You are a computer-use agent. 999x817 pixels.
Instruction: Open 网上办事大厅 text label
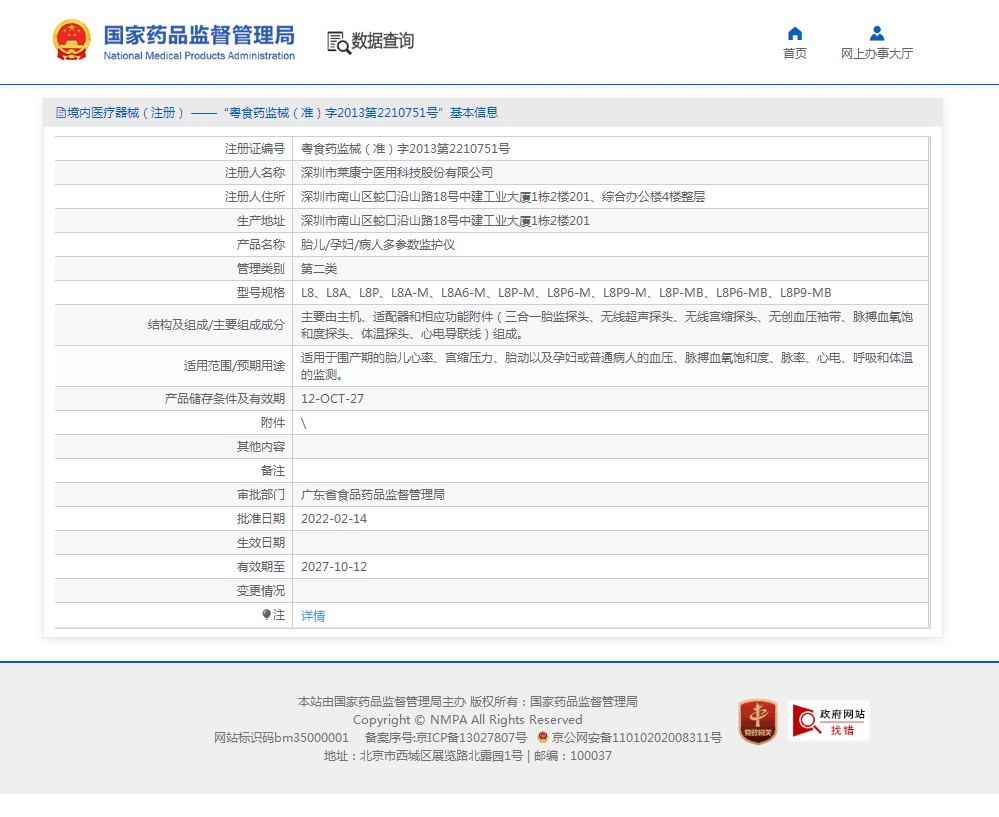[876, 54]
